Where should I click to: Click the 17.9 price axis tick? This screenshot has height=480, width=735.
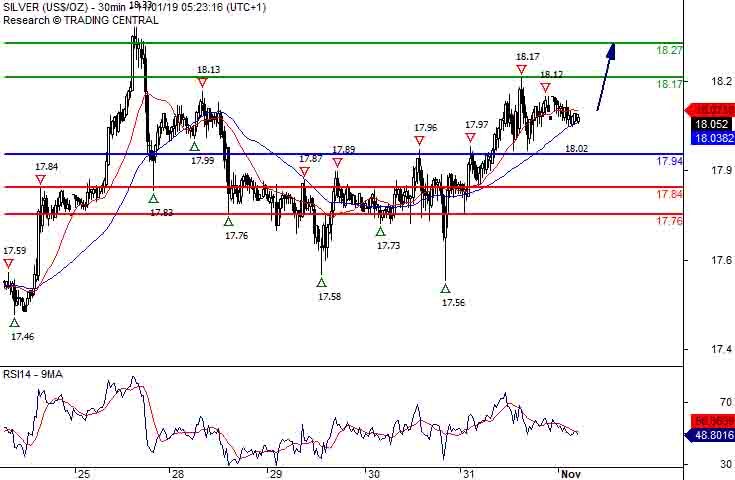point(721,170)
